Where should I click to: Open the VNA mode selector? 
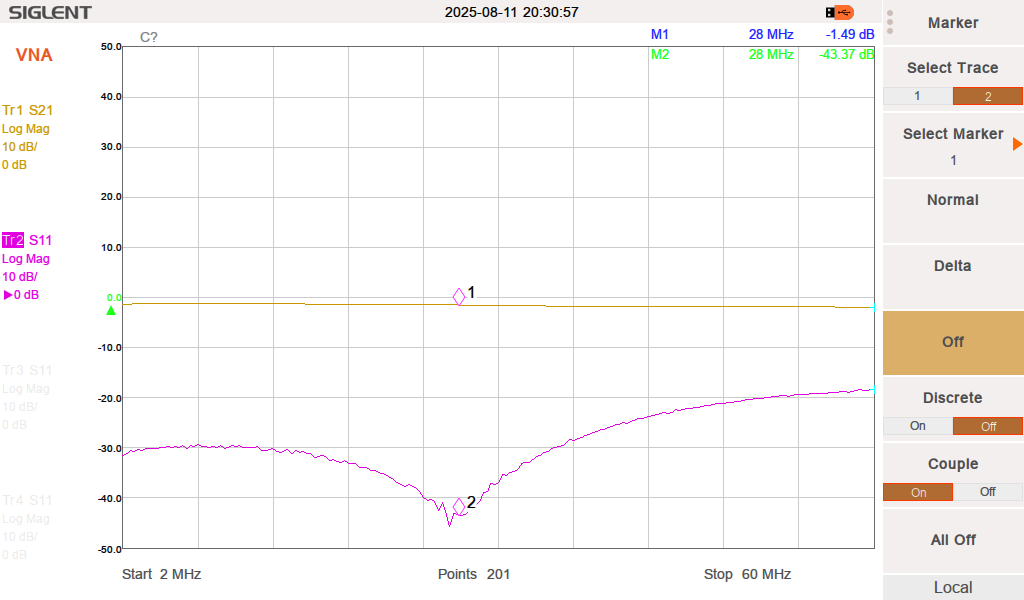click(32, 55)
